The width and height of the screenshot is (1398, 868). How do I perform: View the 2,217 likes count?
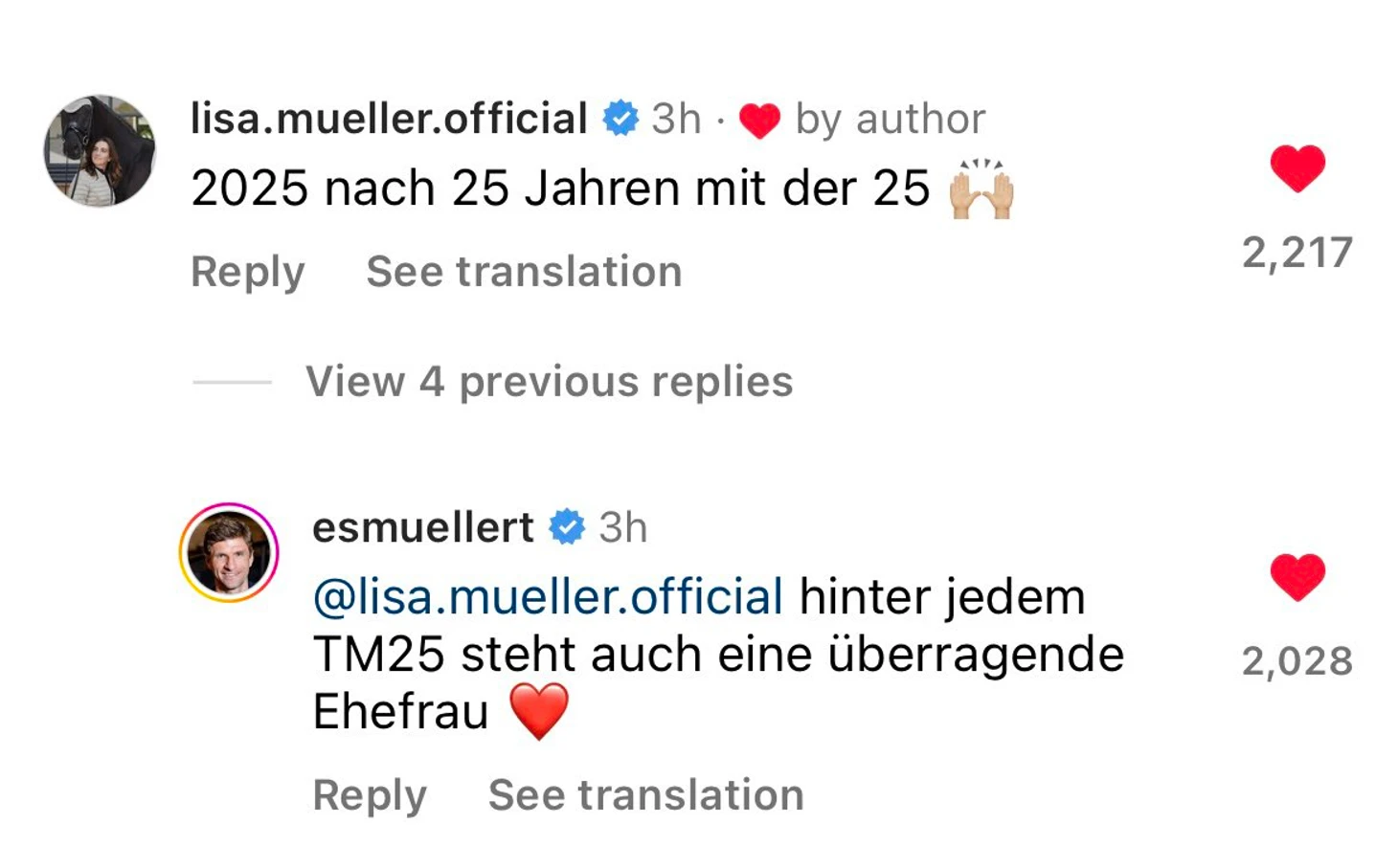tap(1297, 253)
